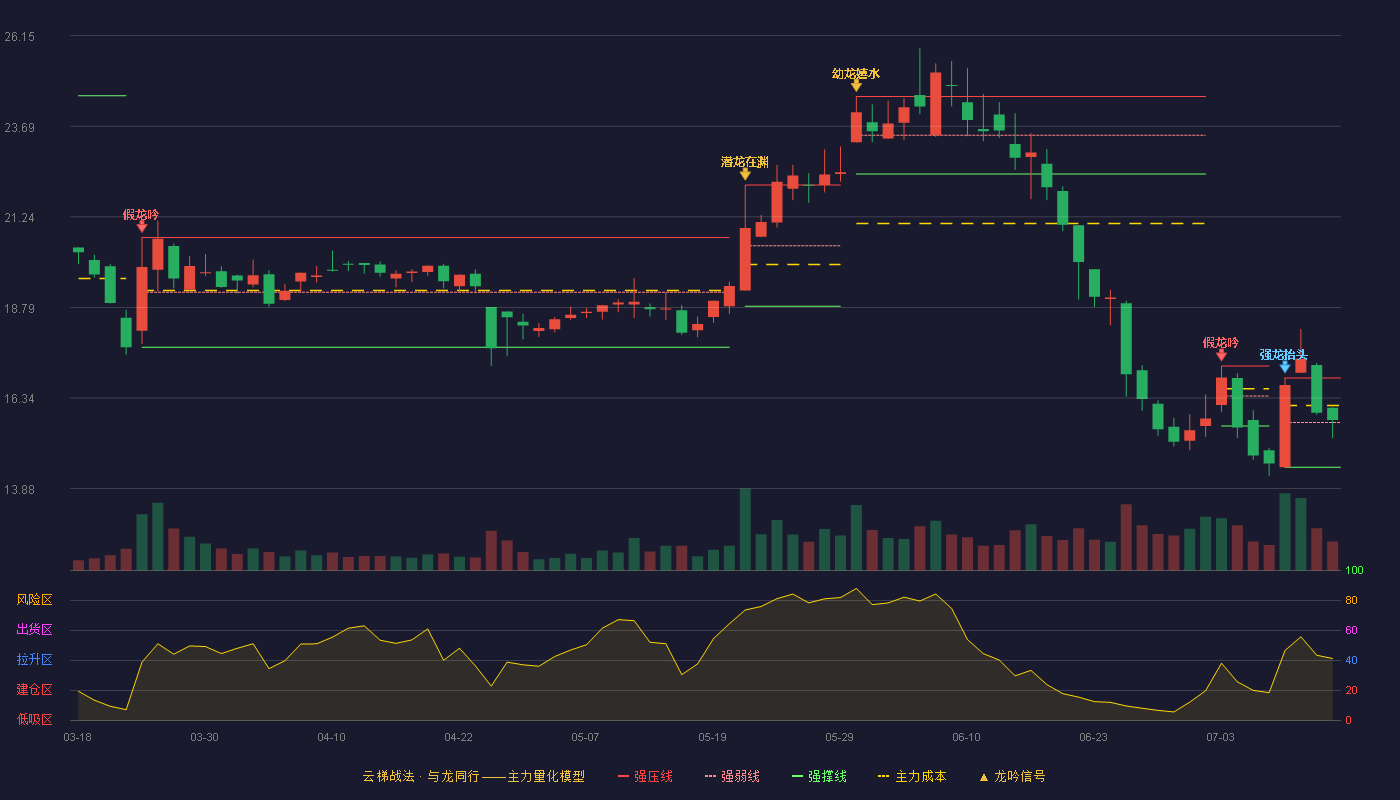Click the 假龙吟 red arrow near 07-03
1400x800 pixels.
[1221, 355]
